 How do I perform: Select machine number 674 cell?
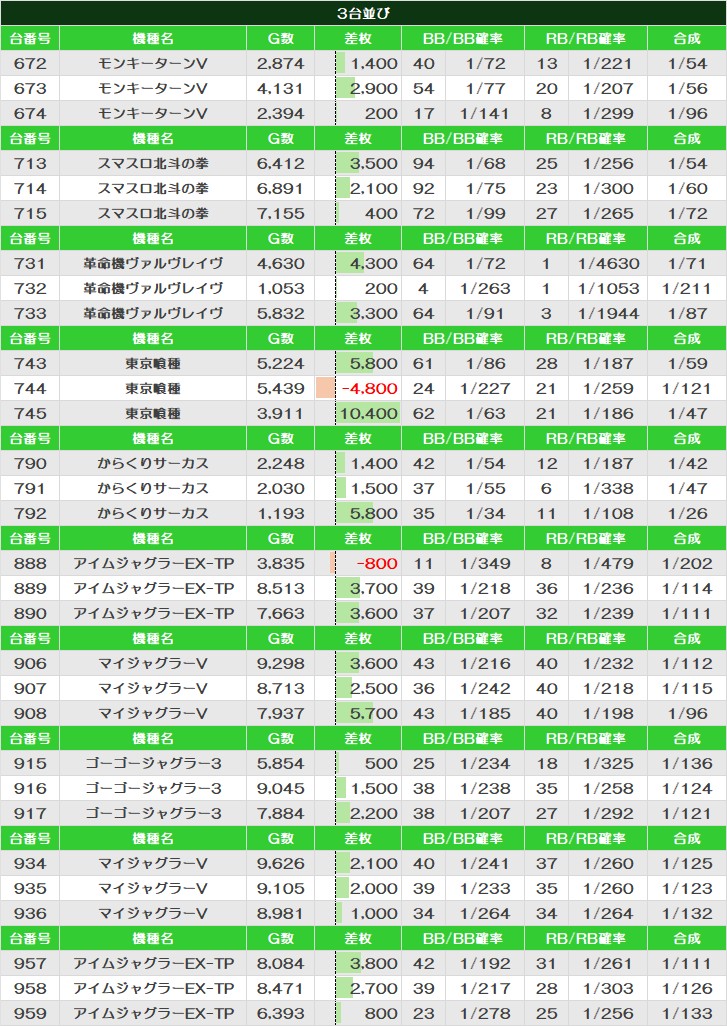(30, 113)
